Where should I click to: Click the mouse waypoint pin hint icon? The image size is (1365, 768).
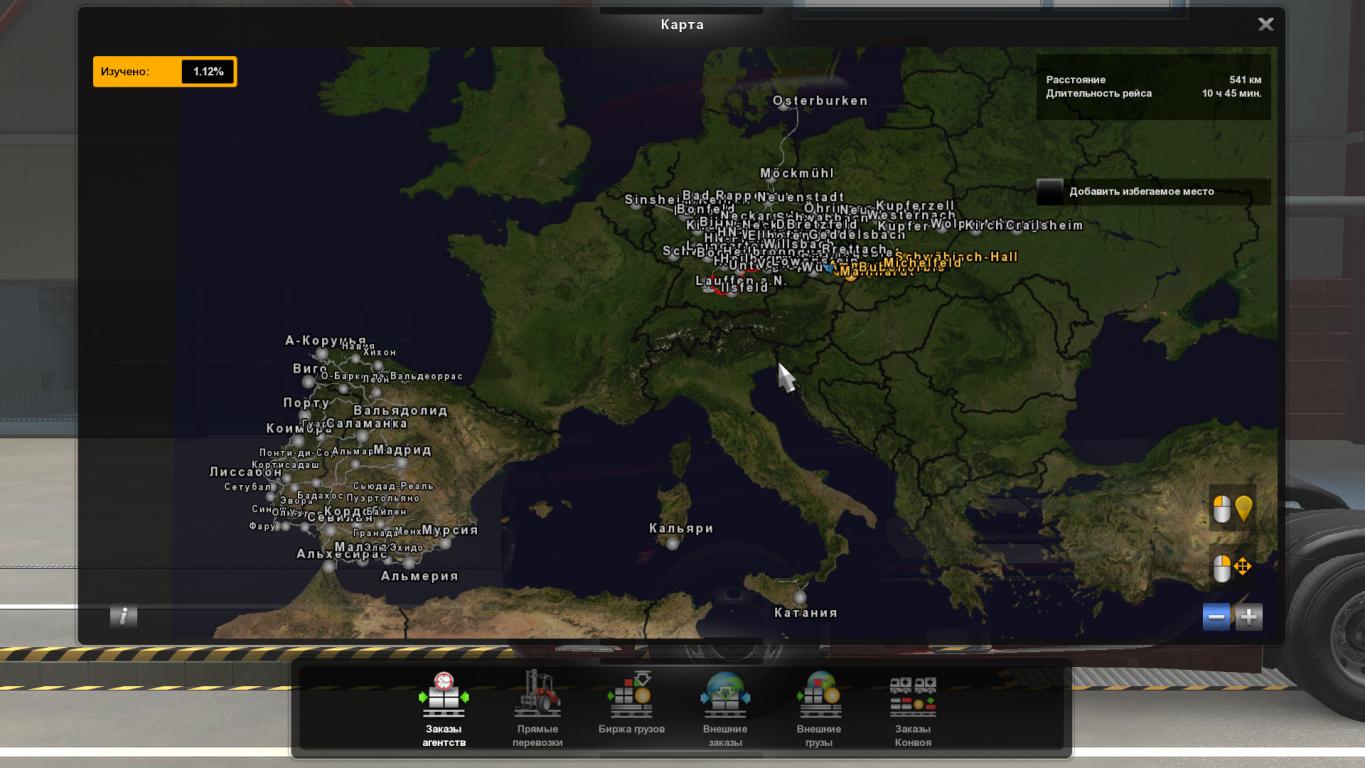click(1232, 510)
